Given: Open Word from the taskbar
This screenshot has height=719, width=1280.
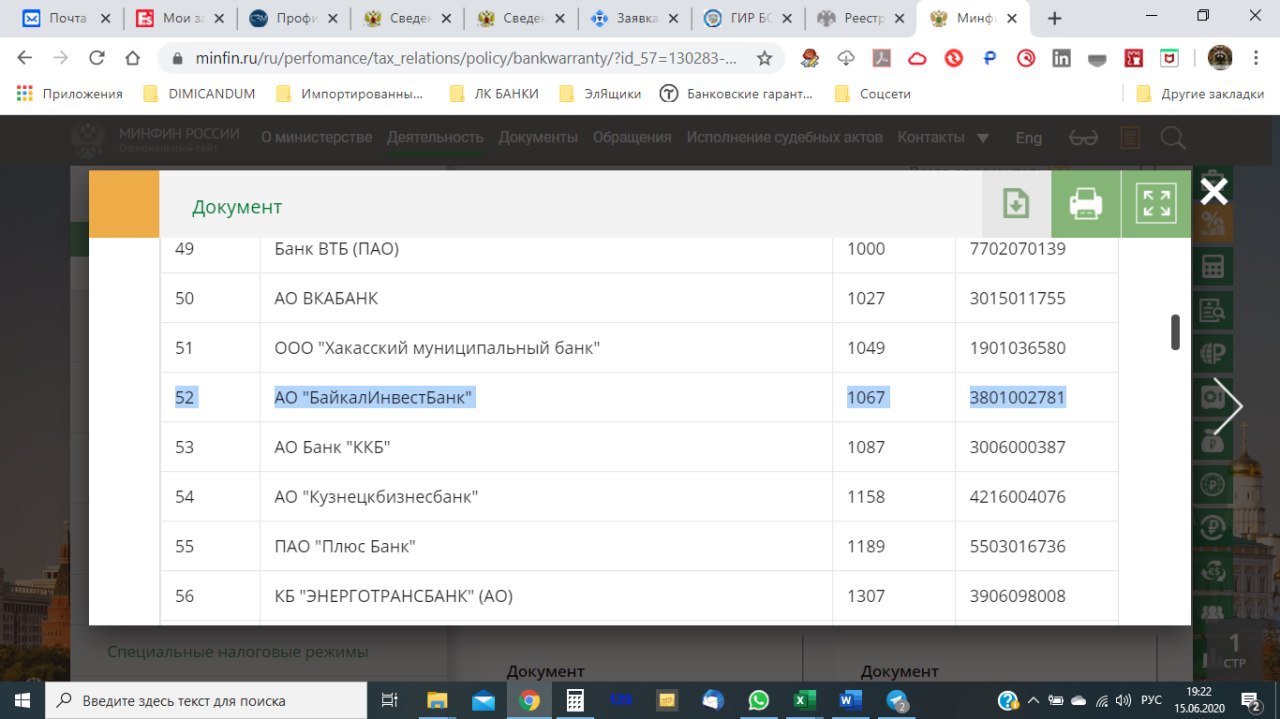Looking at the screenshot, I should click(x=851, y=700).
